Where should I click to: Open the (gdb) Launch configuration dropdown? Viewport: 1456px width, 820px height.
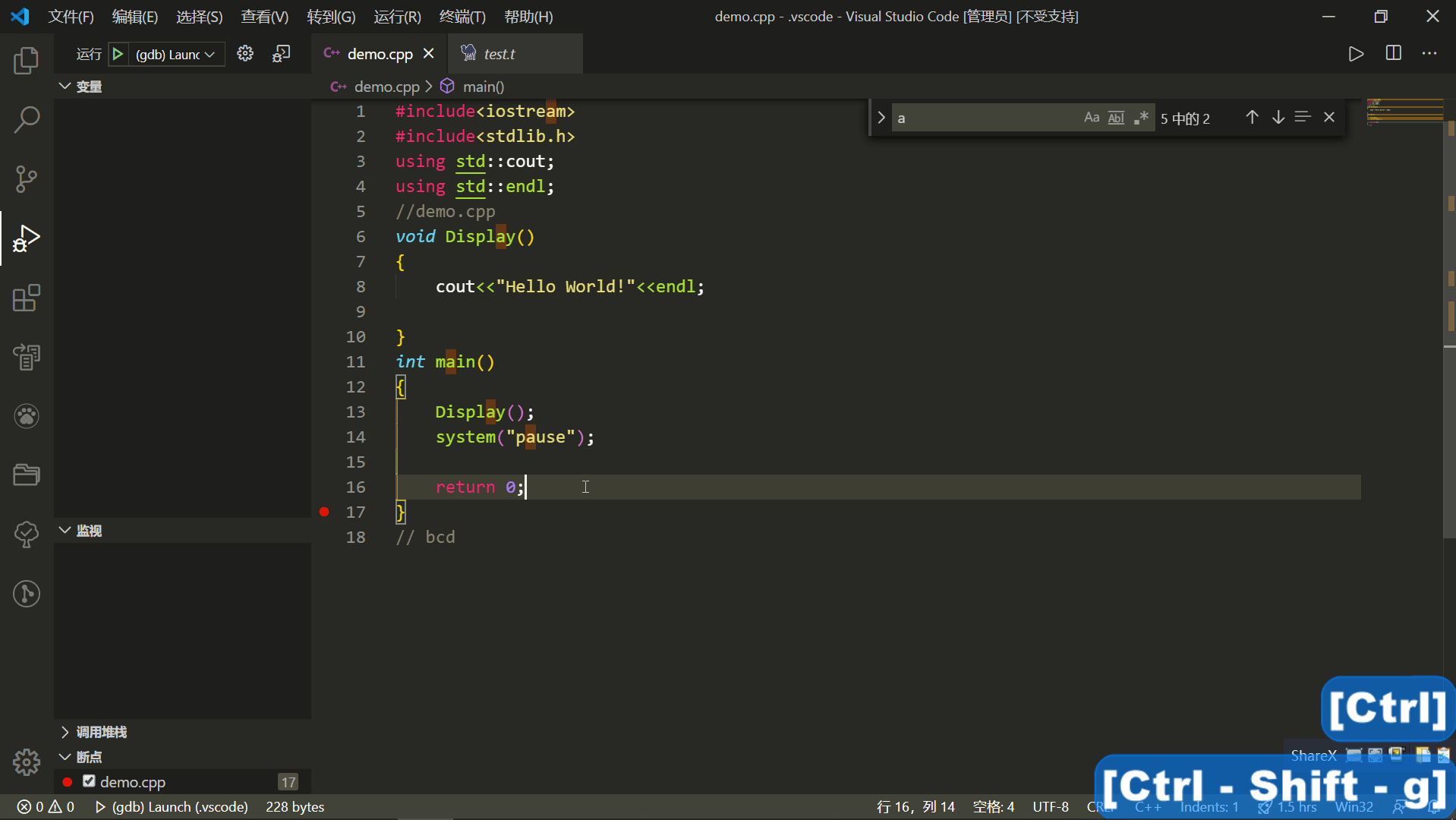[175, 54]
